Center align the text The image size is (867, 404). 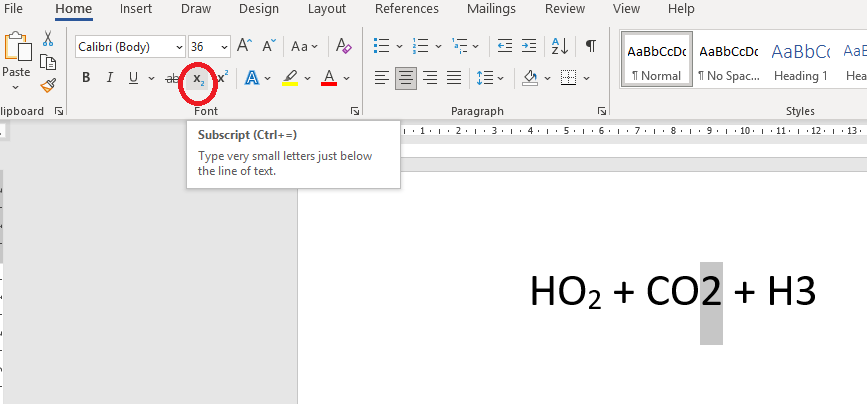pyautogui.click(x=406, y=78)
